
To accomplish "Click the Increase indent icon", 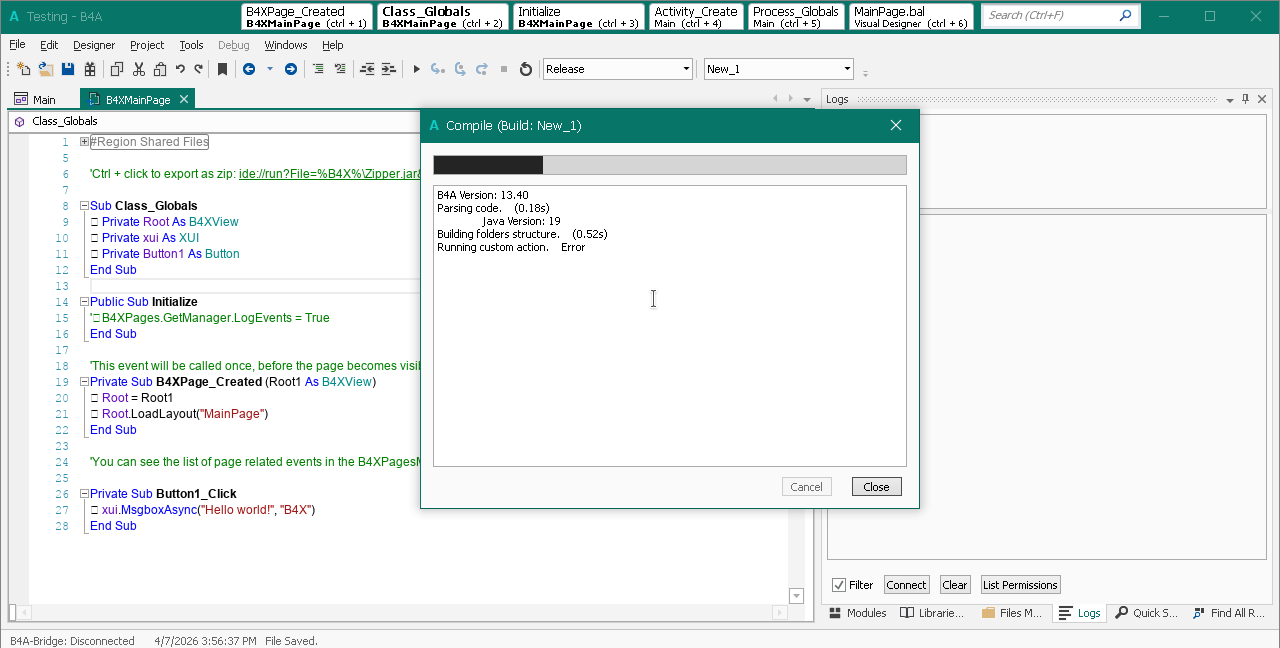I will (x=388, y=69).
